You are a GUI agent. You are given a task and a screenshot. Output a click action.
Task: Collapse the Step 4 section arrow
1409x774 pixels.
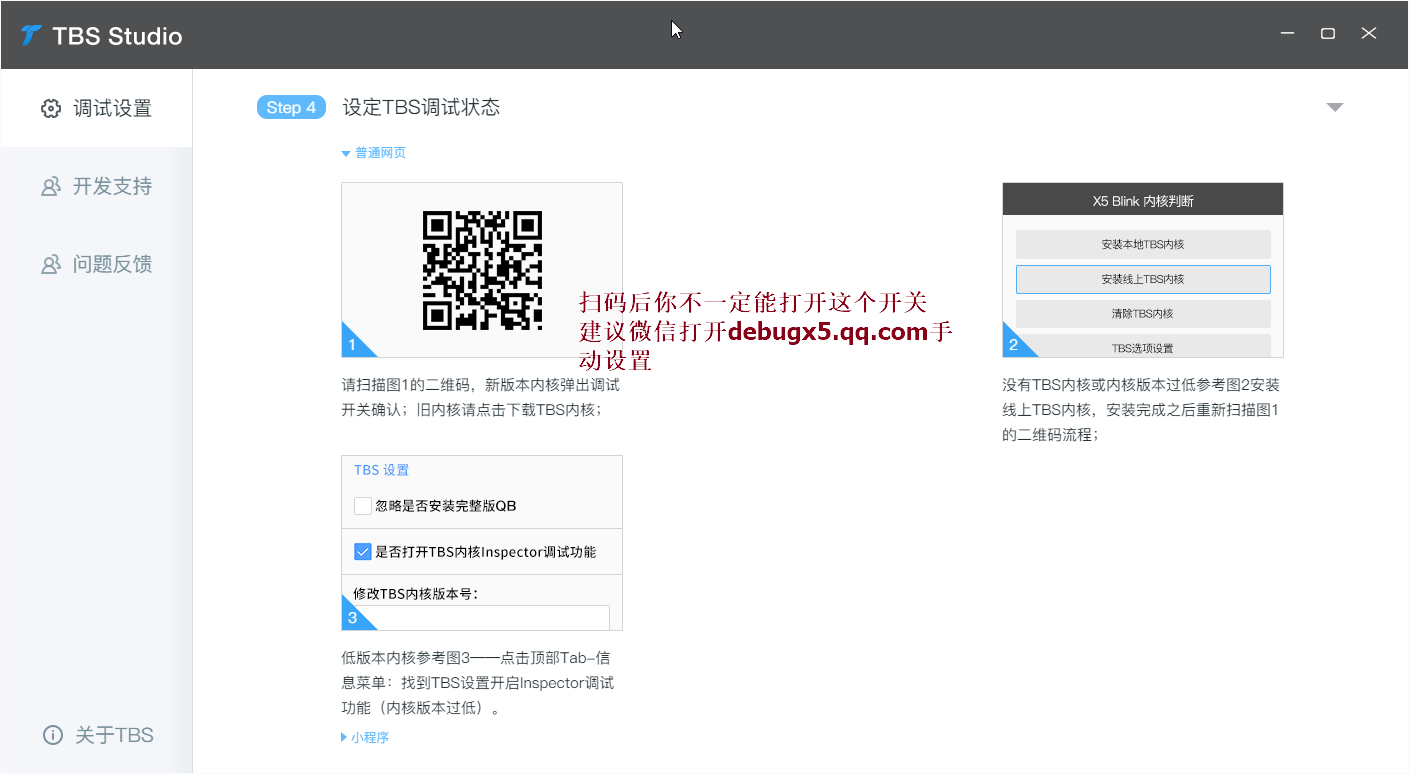[x=1334, y=107]
